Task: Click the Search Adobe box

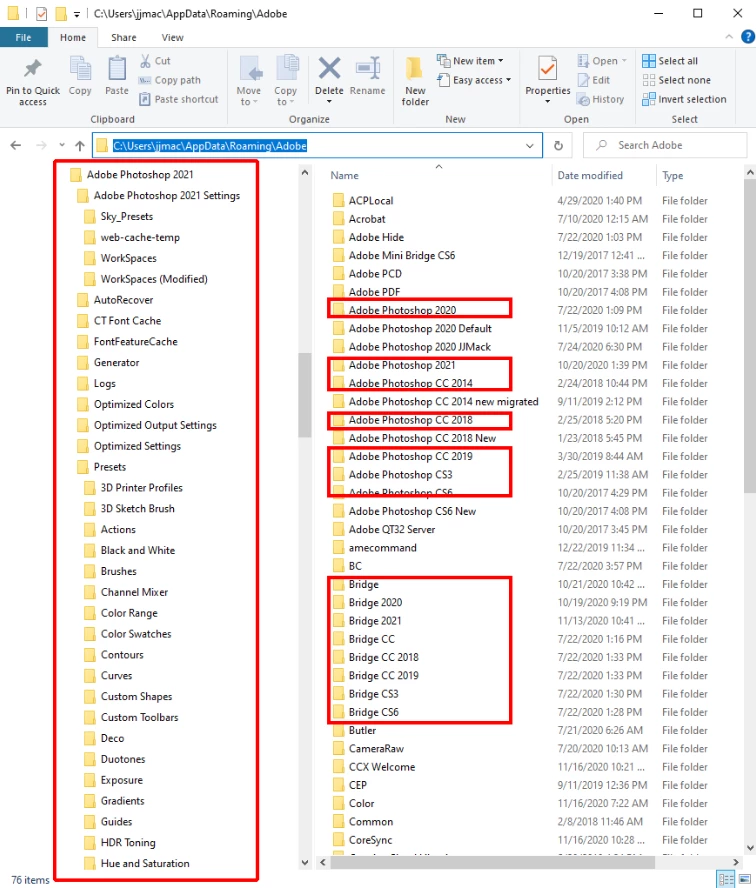Action: pos(665,146)
